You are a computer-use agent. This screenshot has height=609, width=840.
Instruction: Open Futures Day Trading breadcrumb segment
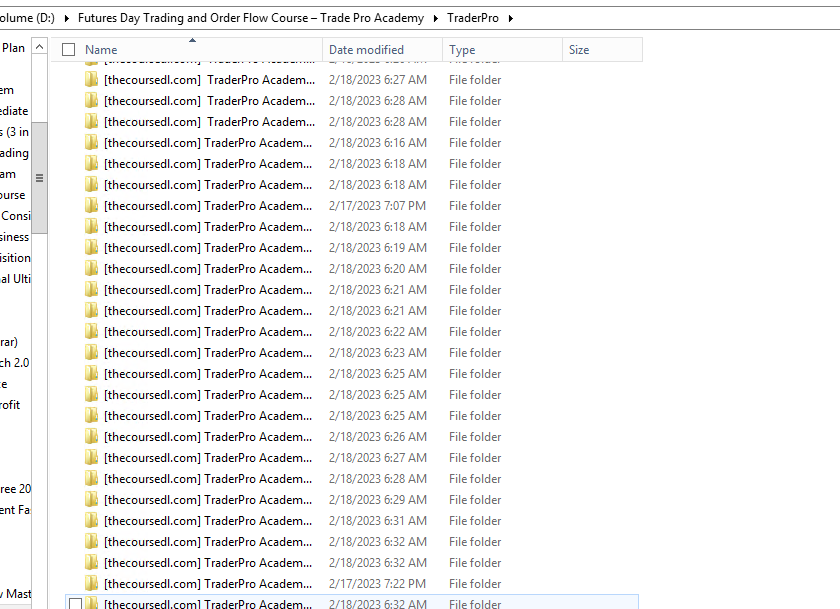pyautogui.click(x=251, y=18)
